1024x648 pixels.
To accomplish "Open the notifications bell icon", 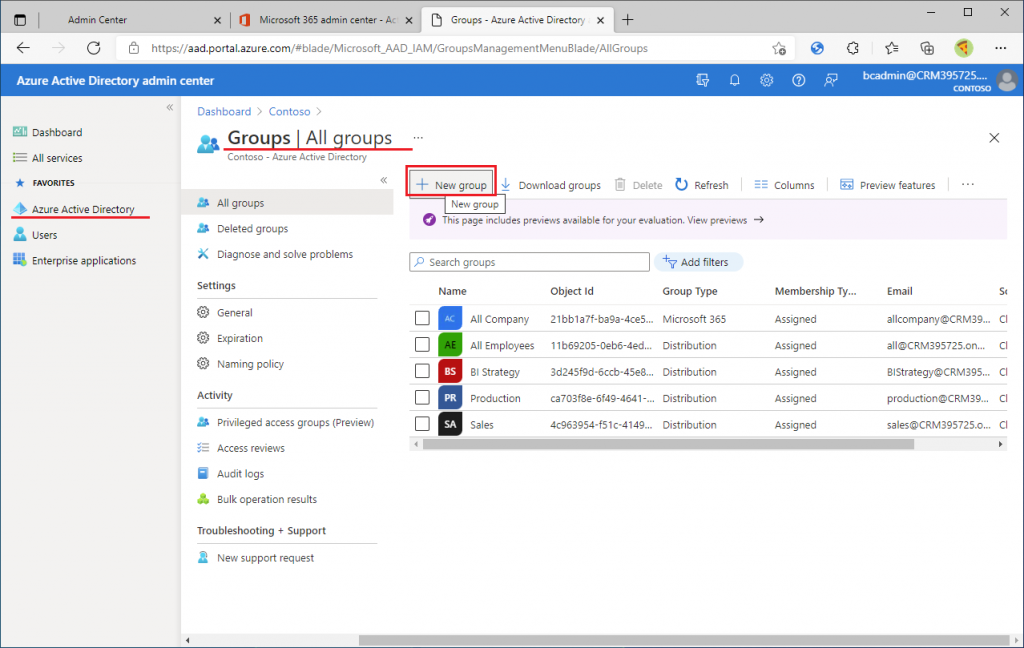I will tap(735, 80).
